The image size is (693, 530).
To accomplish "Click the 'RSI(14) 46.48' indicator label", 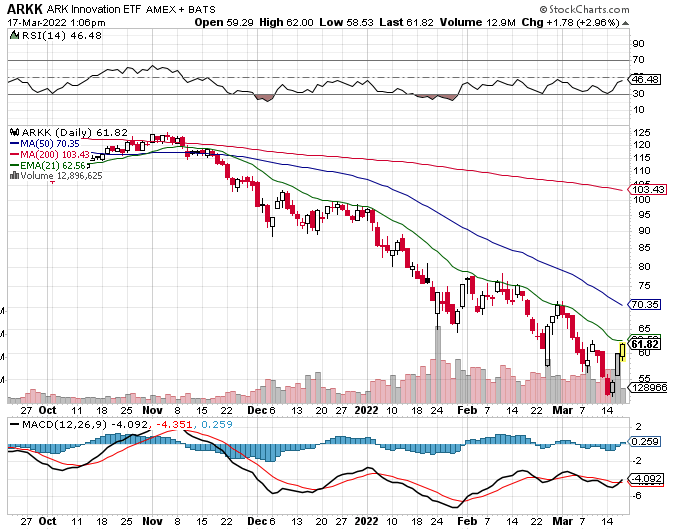I will 62,35.
